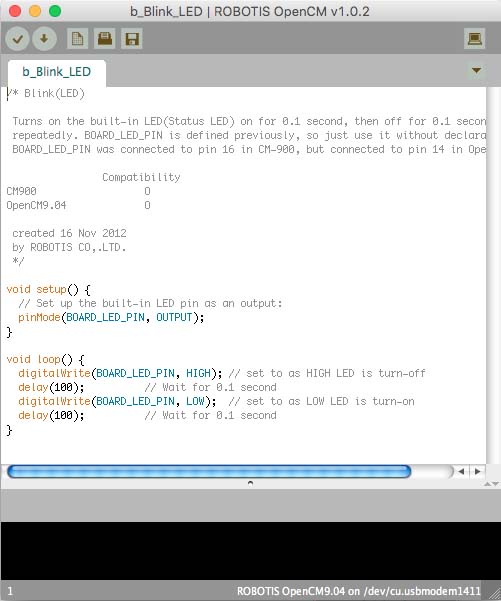Screen dimensions: 501x601
Task: Click the "void setup() {" line
Action: 49,289
